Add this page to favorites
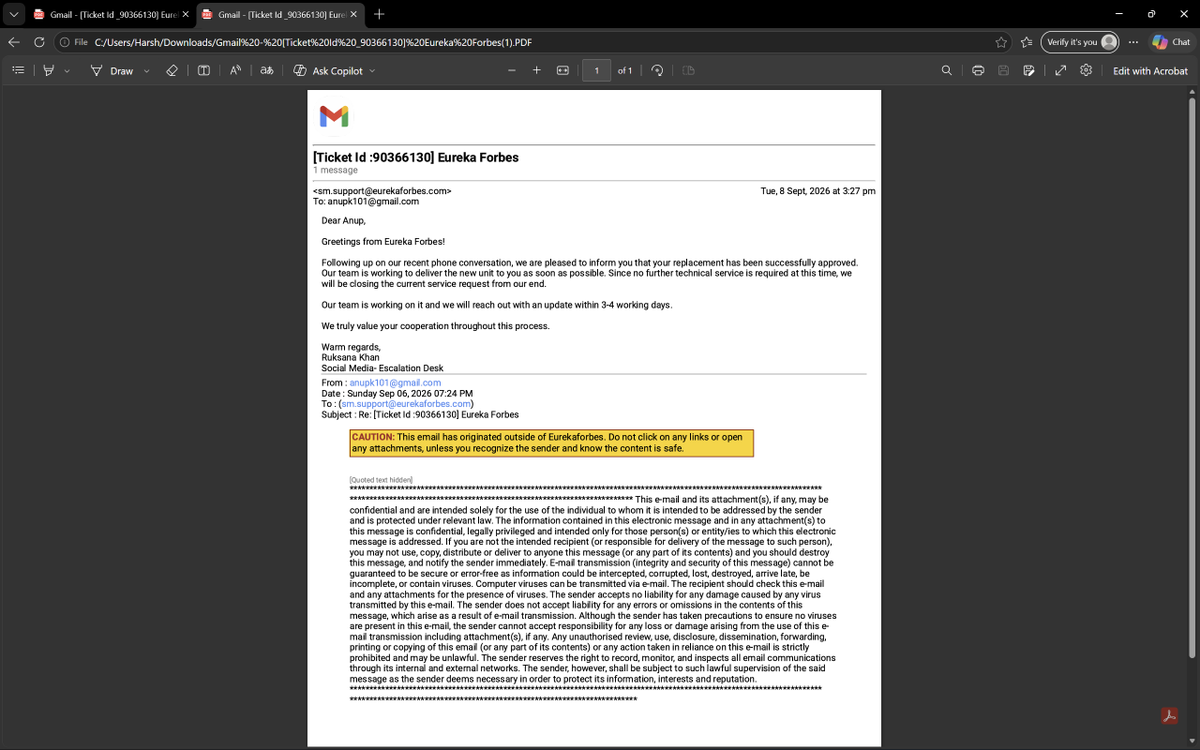 pos(1001,42)
